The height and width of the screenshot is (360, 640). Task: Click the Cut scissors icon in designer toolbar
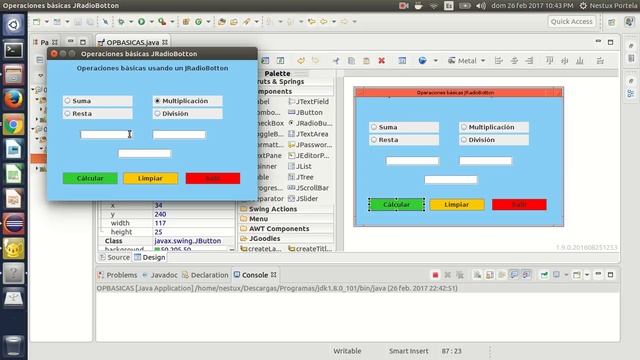tap(336, 61)
